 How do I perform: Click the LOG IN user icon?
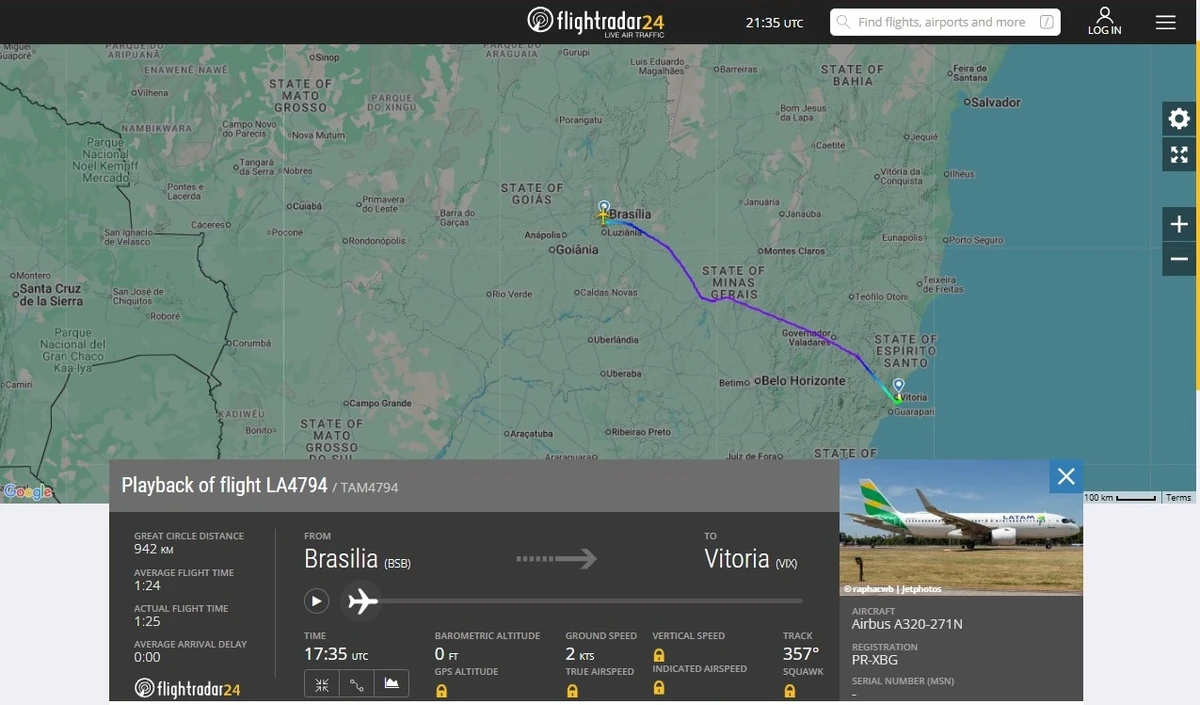tap(1104, 21)
